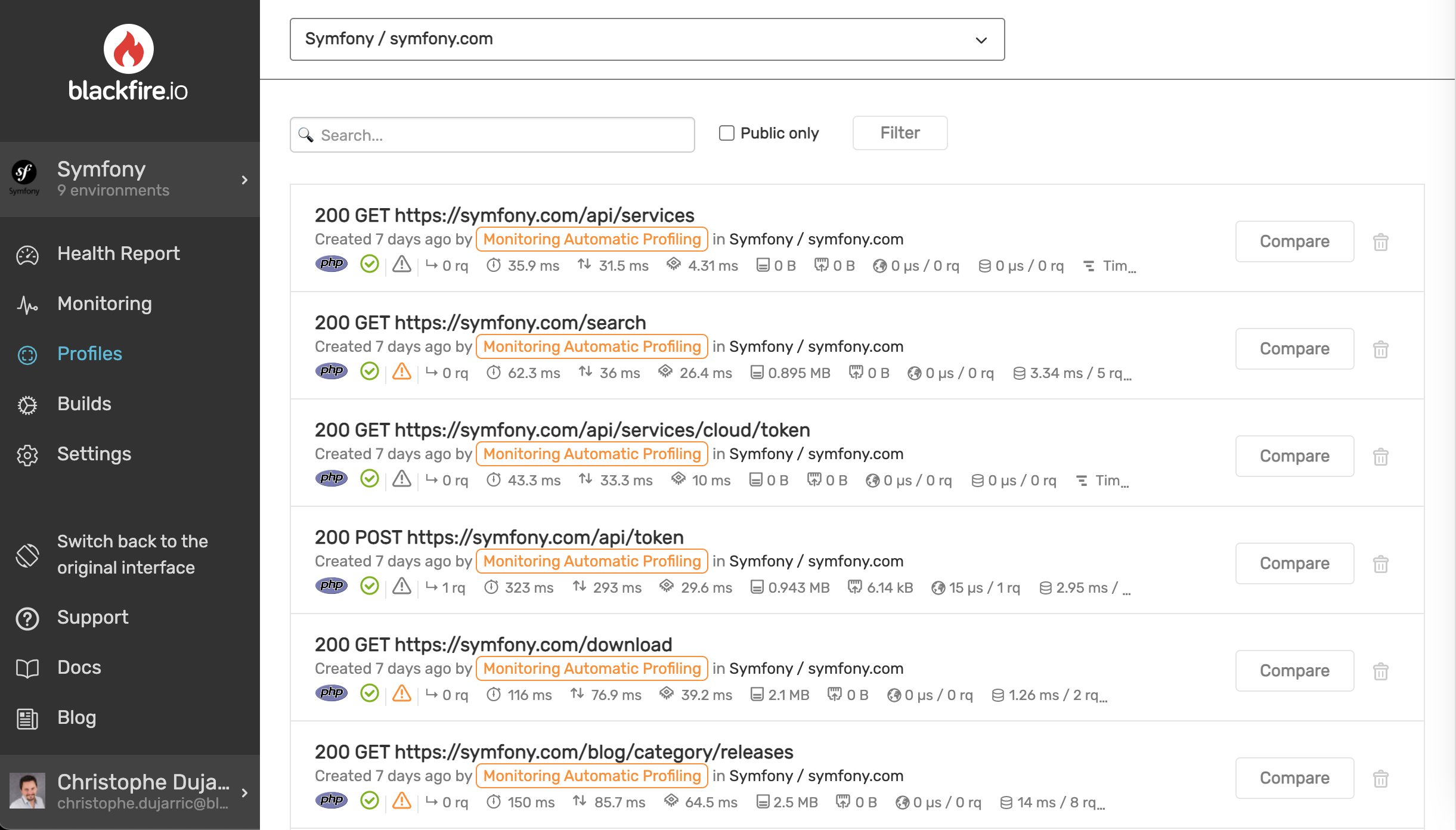
Task: Open Health Report via its gauge icon
Action: coord(27,255)
